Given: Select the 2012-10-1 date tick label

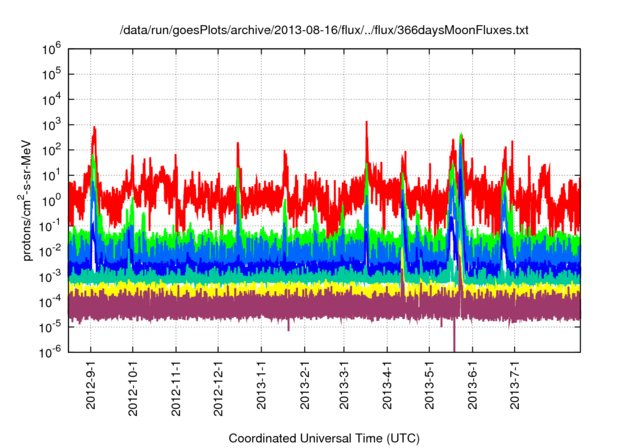Looking at the screenshot, I should coord(133,387).
